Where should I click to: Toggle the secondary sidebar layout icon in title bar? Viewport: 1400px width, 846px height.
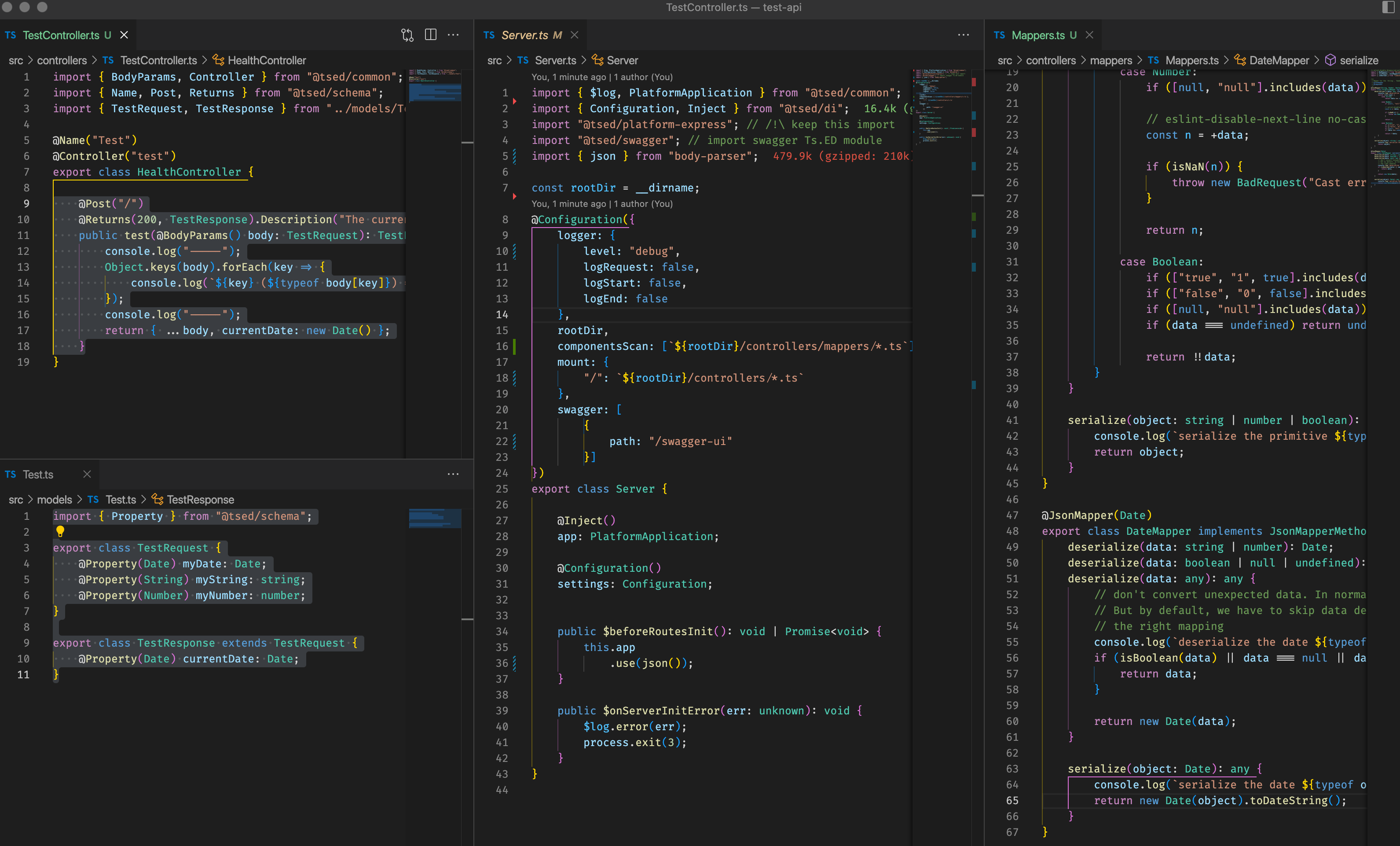click(1388, 7)
